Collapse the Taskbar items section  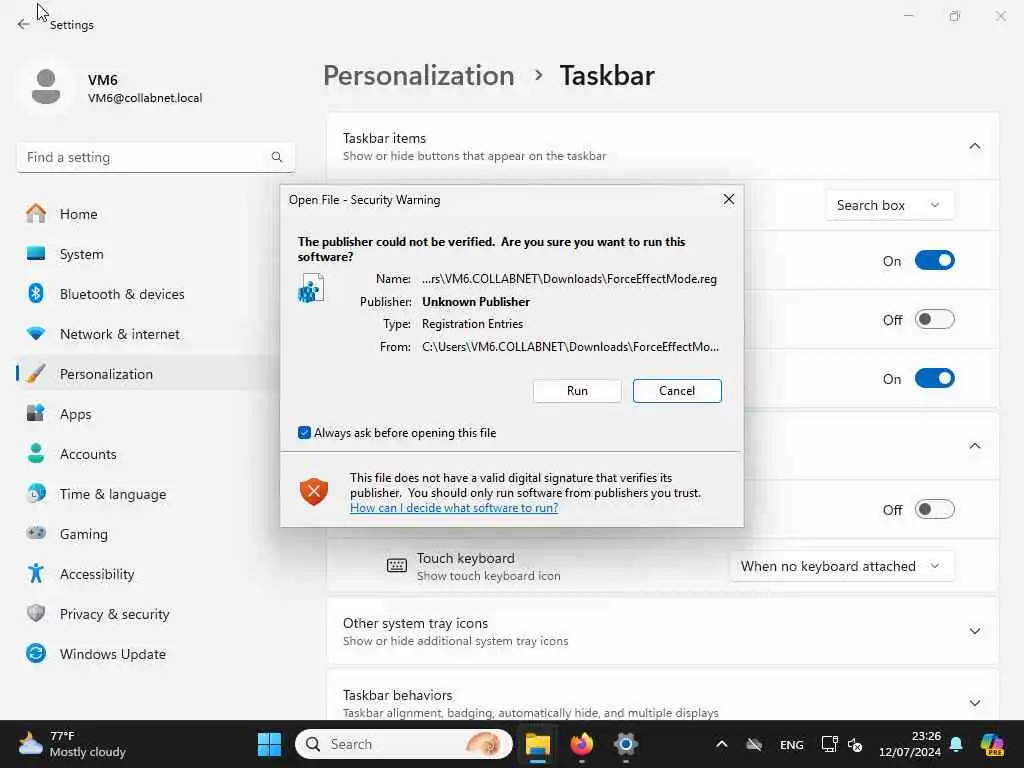[974, 146]
